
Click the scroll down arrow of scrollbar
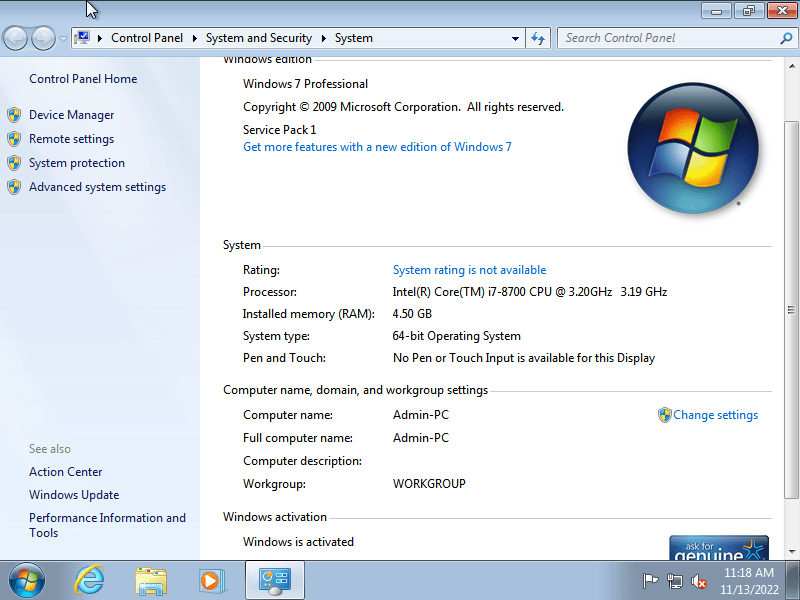[x=791, y=552]
